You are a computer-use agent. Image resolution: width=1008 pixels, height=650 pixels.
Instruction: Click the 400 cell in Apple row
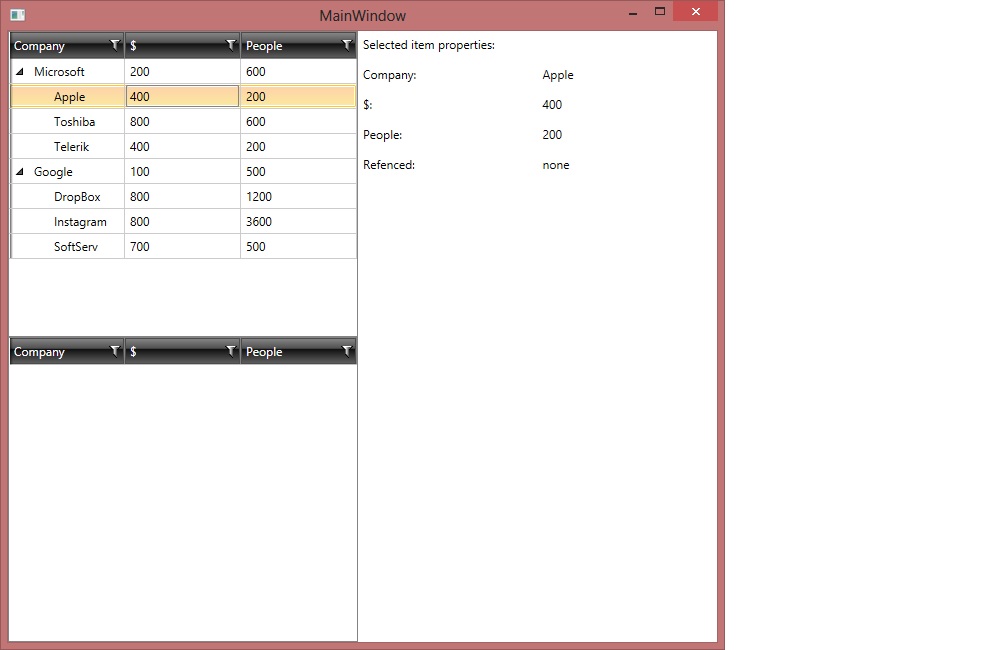click(x=183, y=96)
